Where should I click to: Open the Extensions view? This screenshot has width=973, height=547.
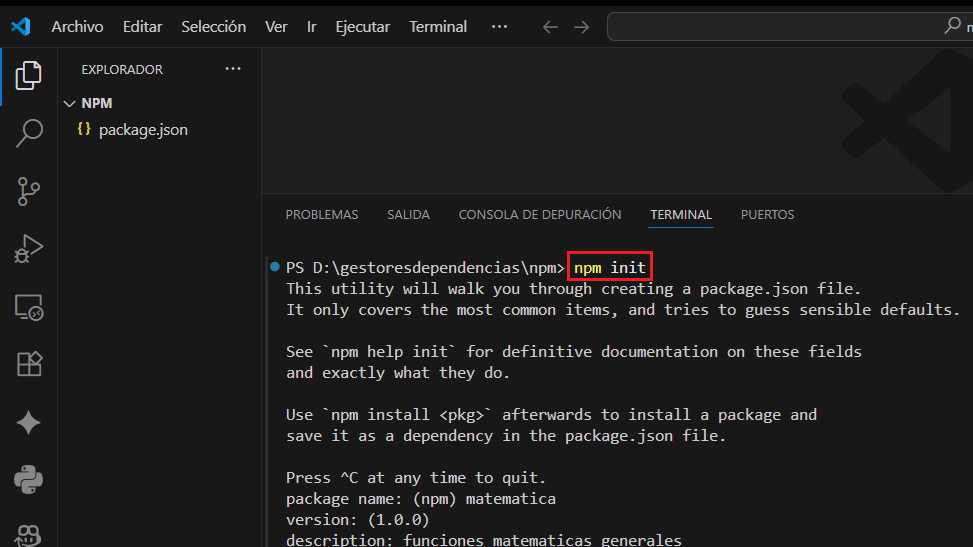tap(29, 365)
